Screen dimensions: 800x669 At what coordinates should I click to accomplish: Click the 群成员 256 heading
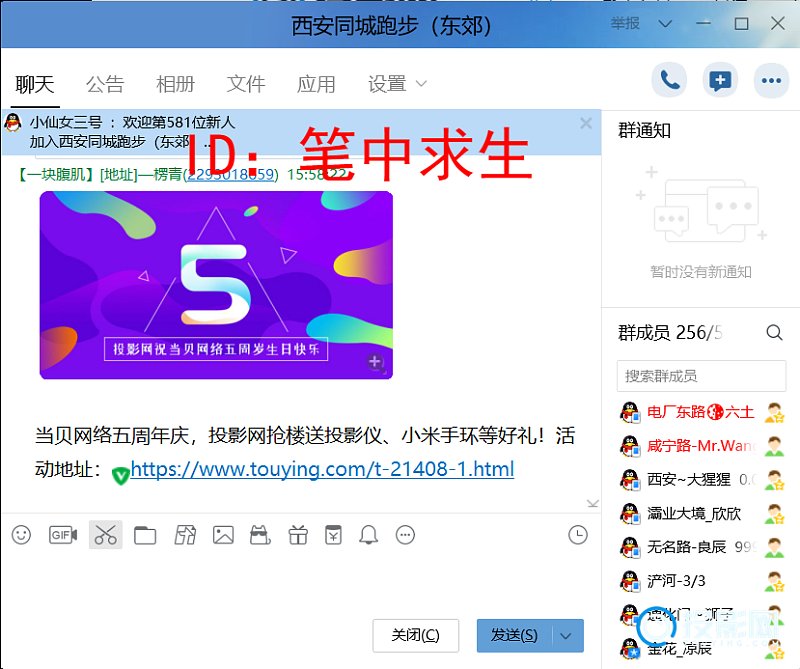pos(669,333)
